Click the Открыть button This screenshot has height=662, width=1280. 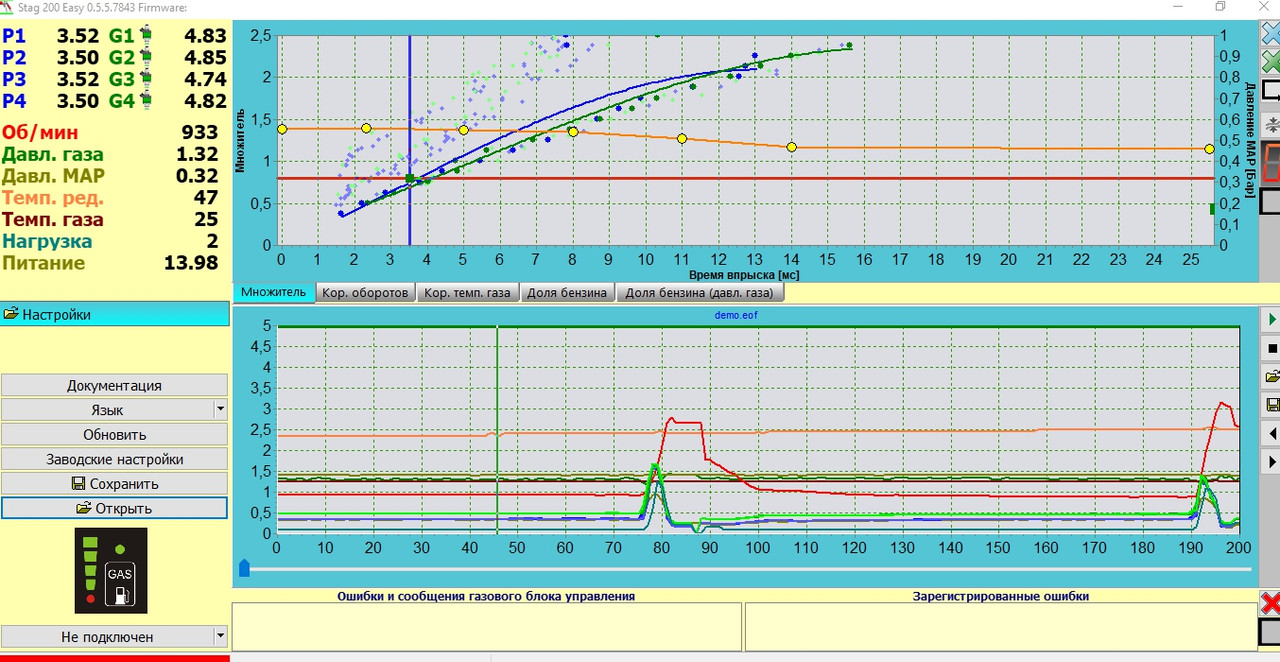pos(114,508)
